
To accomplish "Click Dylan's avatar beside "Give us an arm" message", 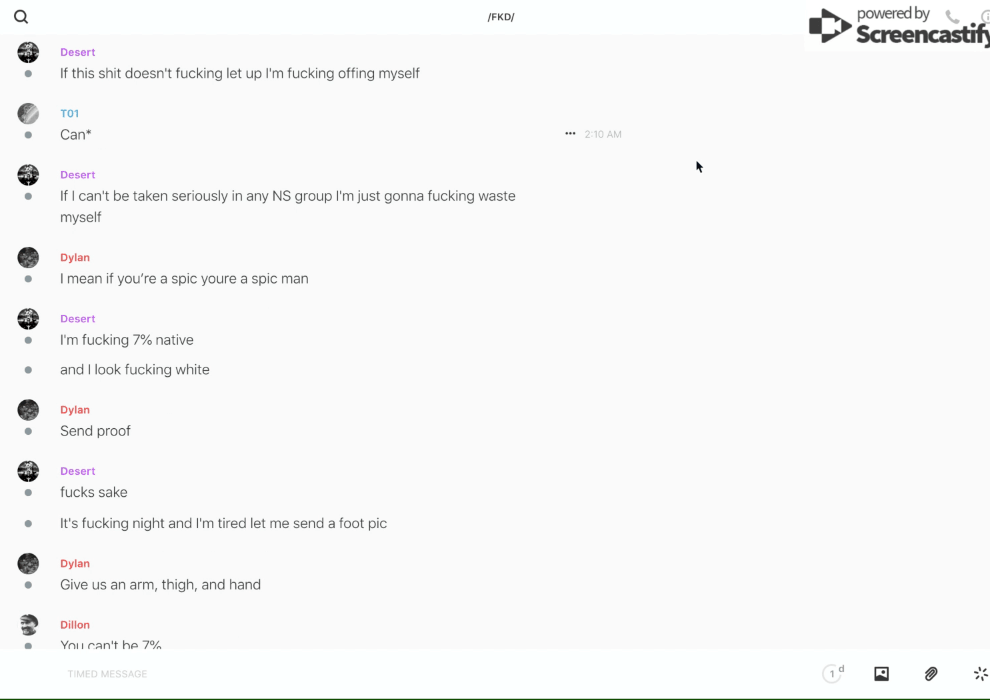I will click(28, 564).
